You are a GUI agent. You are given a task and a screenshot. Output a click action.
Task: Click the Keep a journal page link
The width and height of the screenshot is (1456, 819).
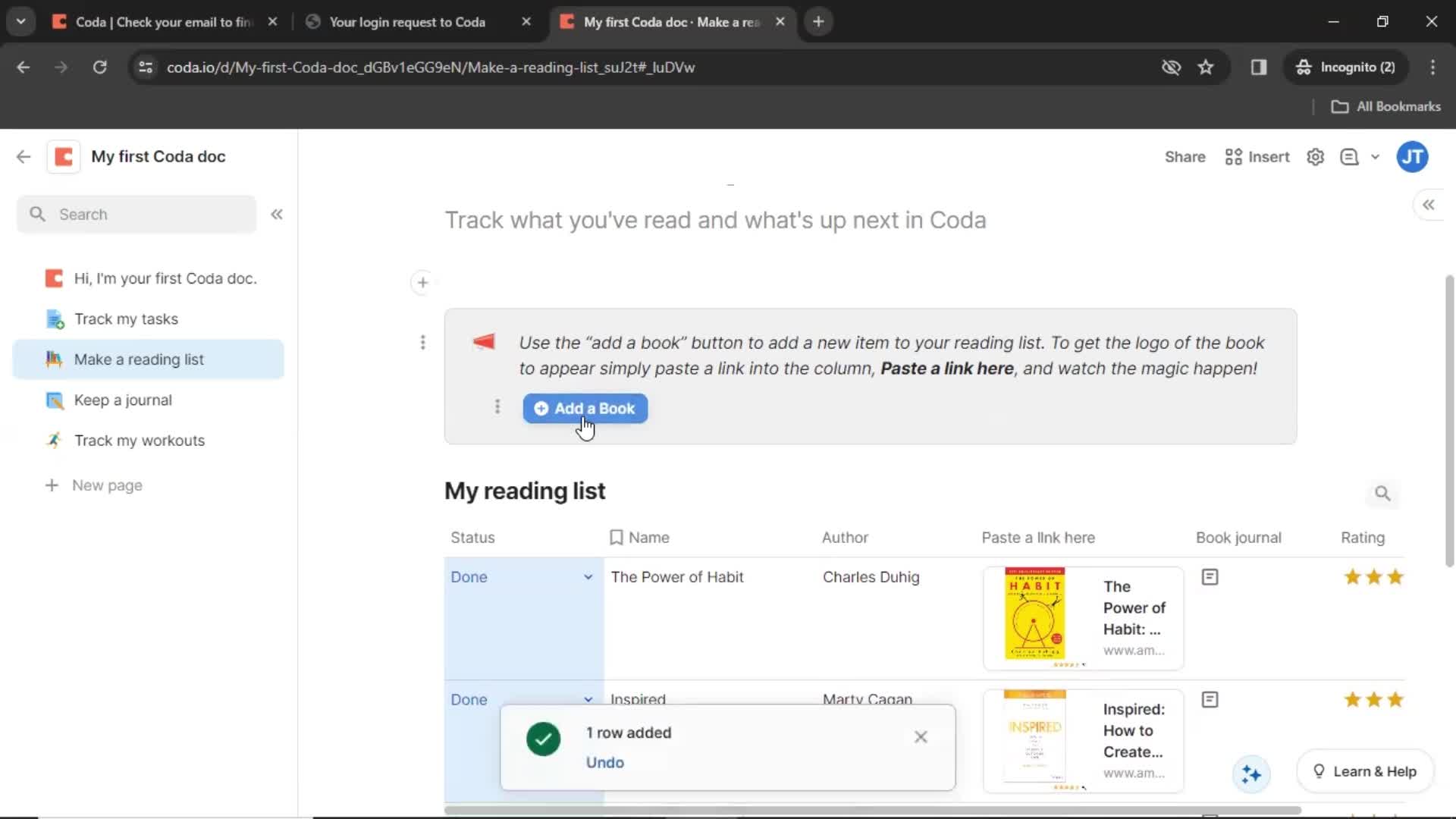pyautogui.click(x=122, y=399)
